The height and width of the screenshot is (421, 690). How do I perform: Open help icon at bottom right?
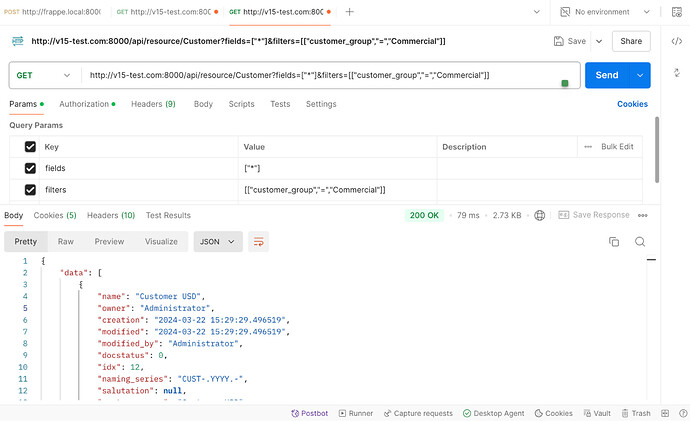pos(683,414)
